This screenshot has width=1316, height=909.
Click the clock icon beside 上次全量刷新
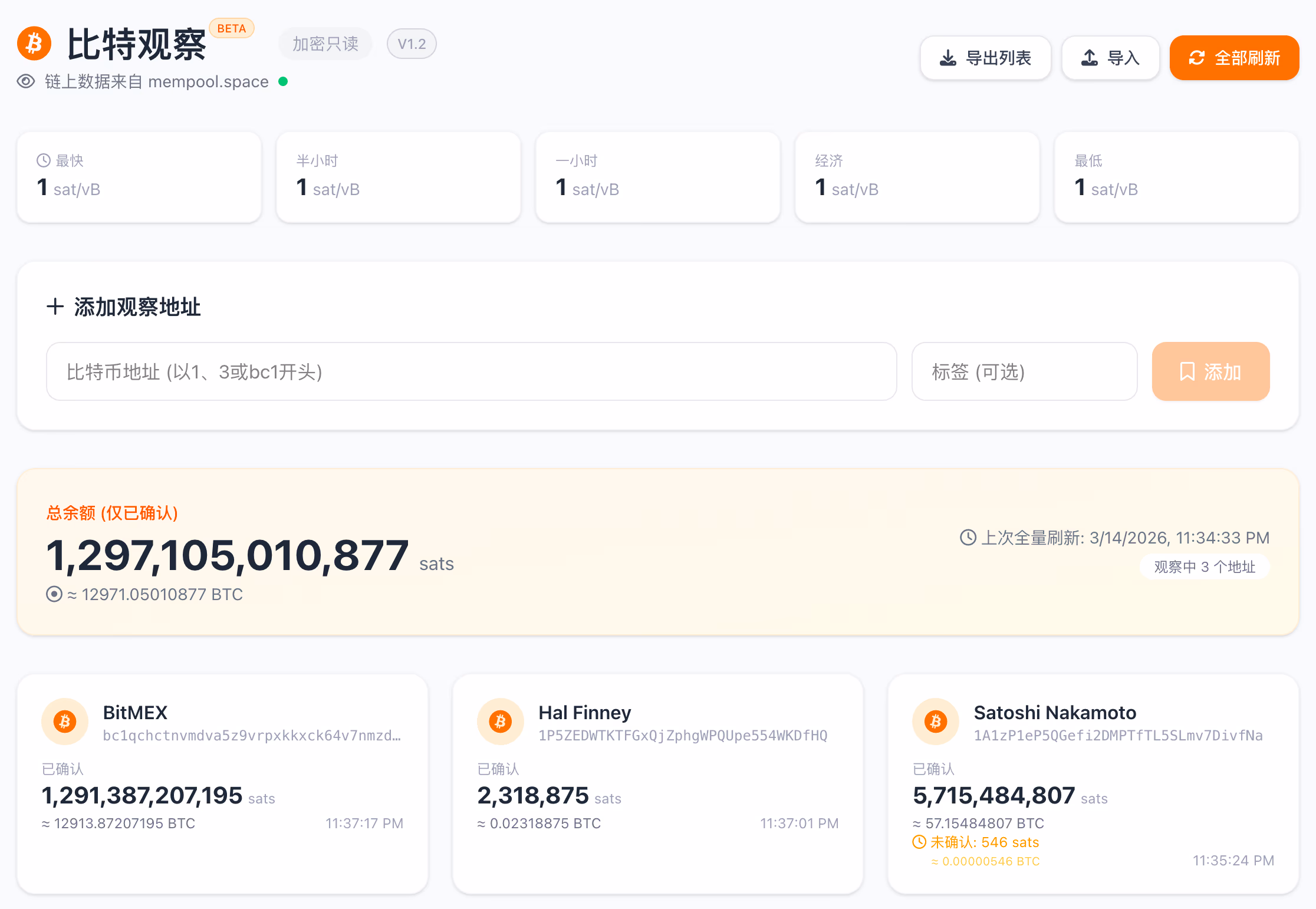[968, 538]
